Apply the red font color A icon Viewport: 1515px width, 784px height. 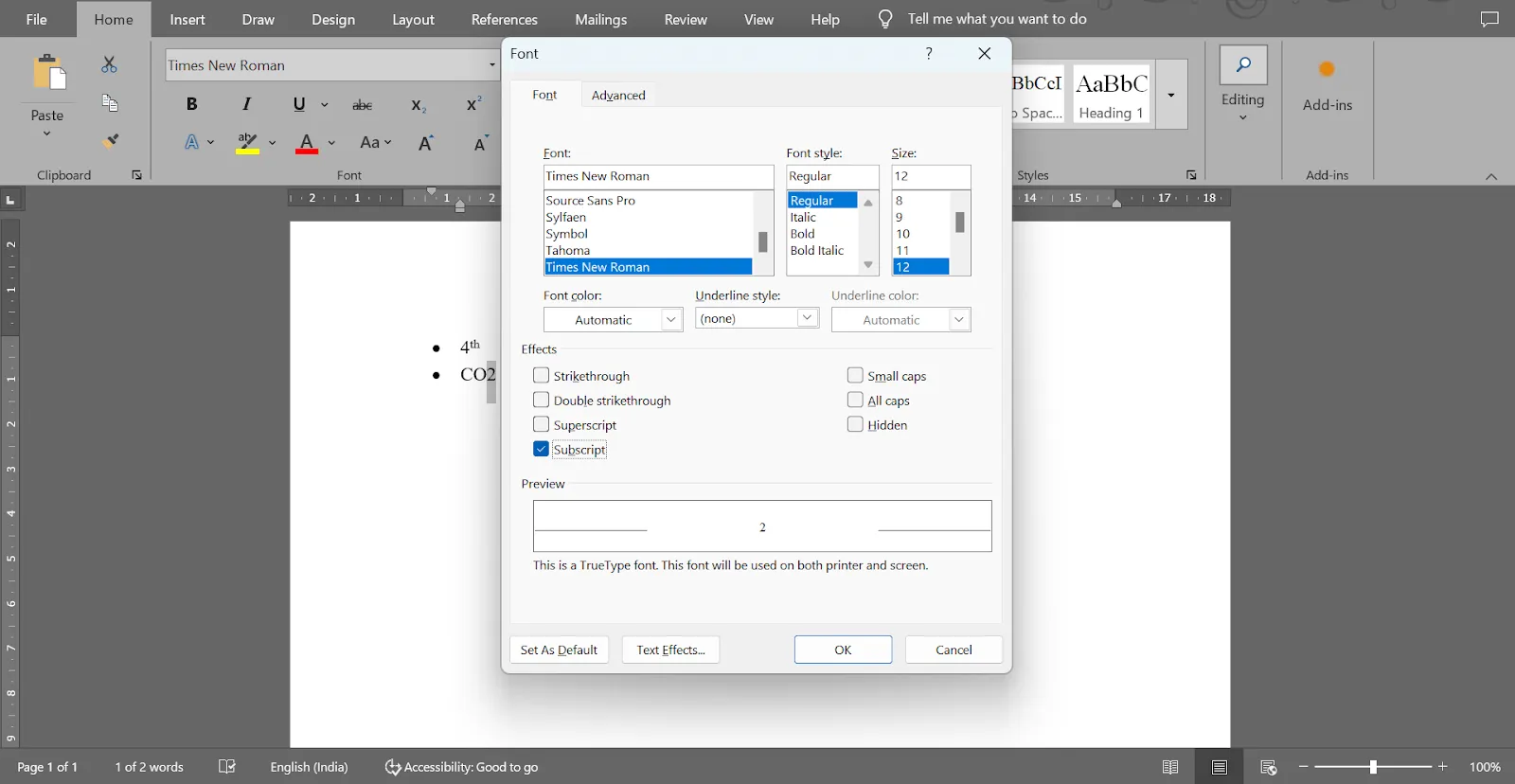(306, 143)
